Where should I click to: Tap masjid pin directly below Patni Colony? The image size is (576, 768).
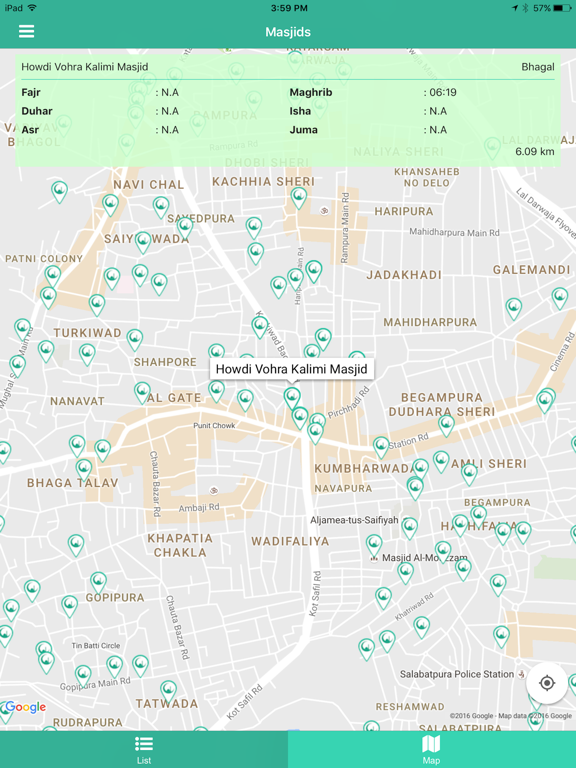53,277
